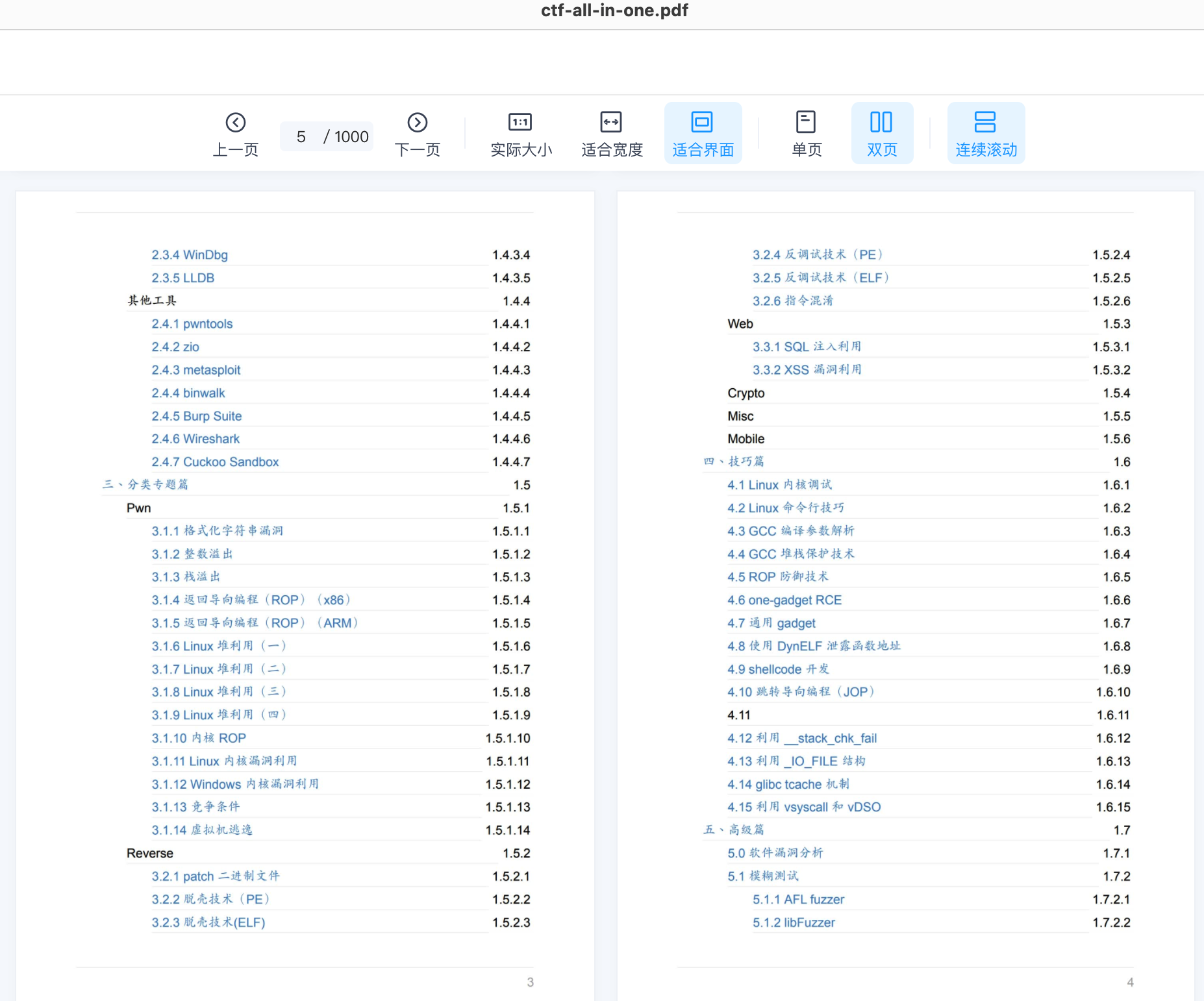
Task: Choose fit width 适合宽度 option
Action: tap(612, 134)
